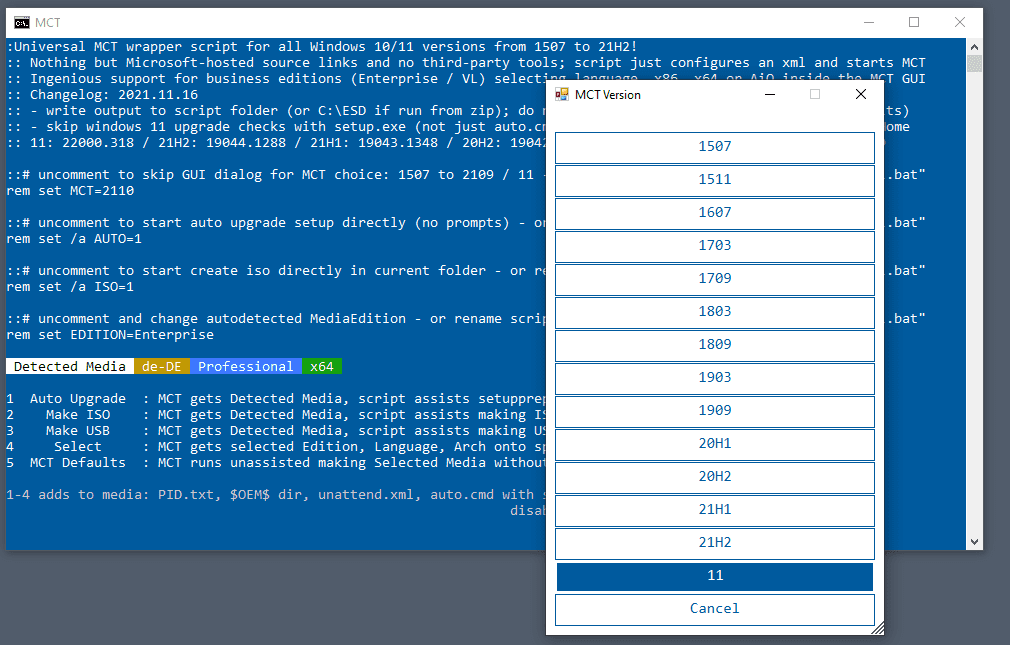Click the 1709 version button

(714, 279)
